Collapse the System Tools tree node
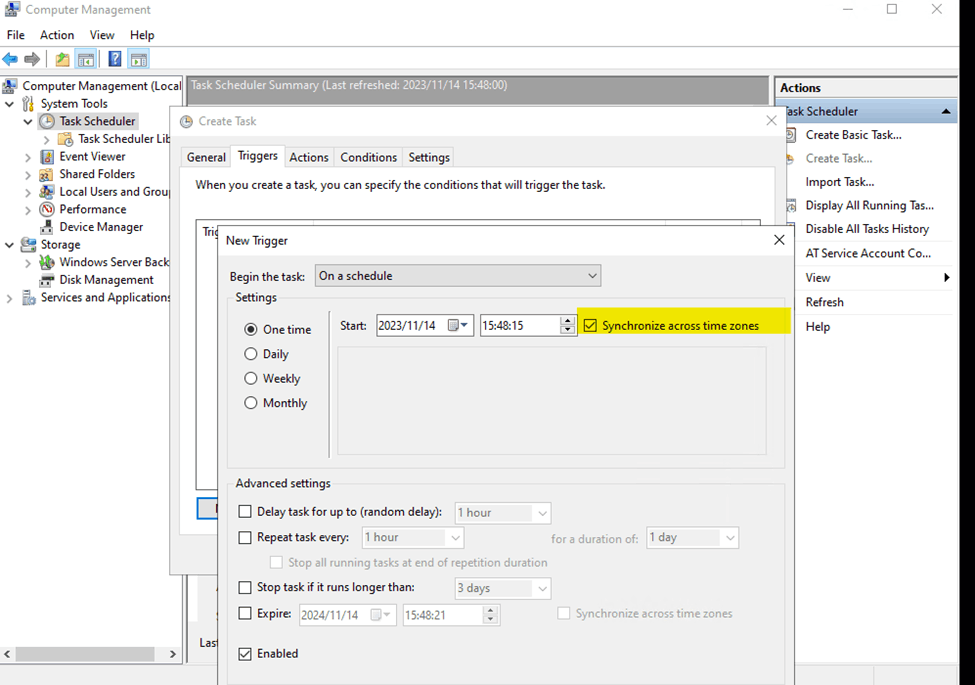 click(x=9, y=104)
